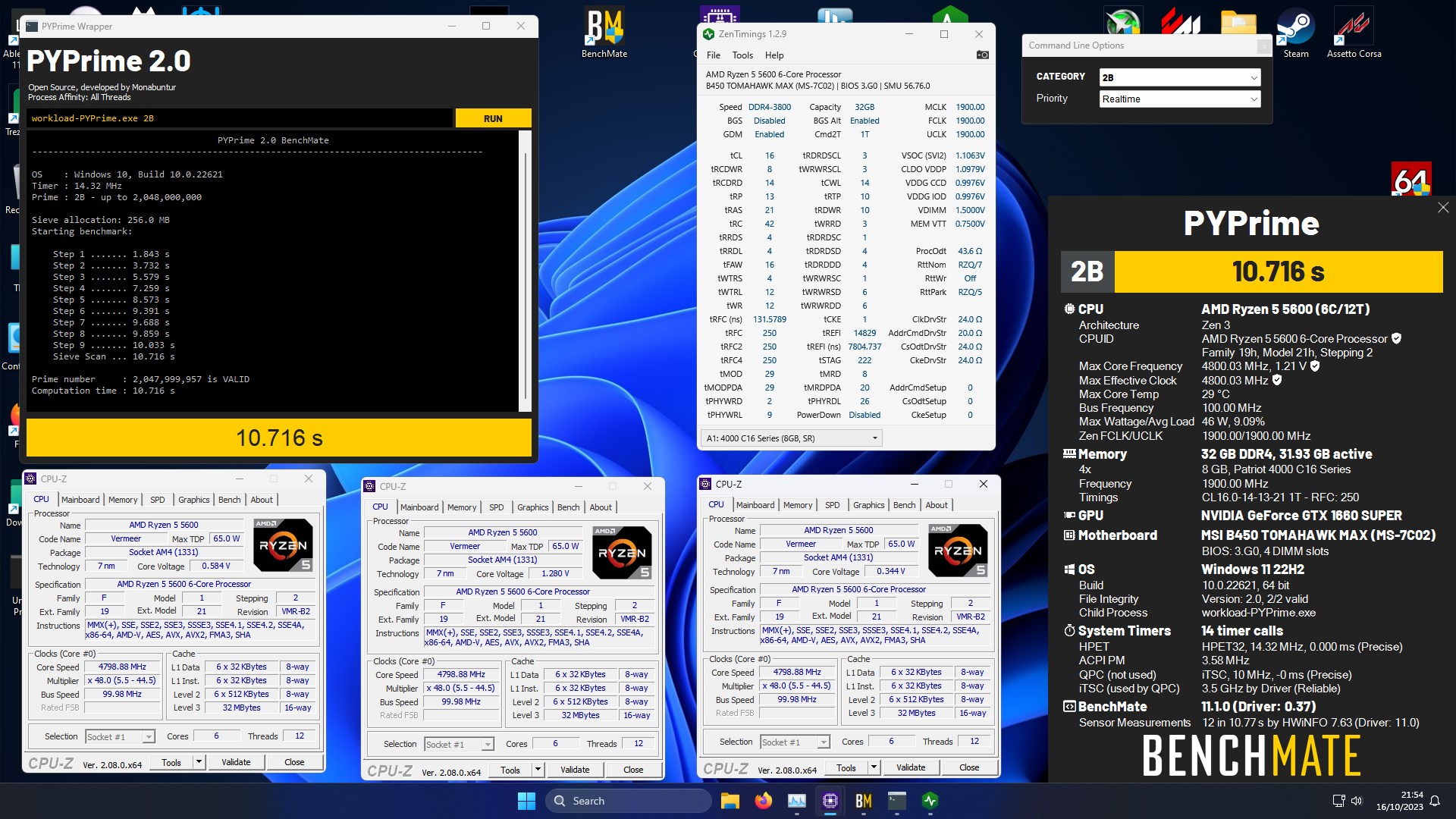Click 'NVIDIA GeForce GTX 1660 SUPER' in BenchMate panel

coord(1301,516)
